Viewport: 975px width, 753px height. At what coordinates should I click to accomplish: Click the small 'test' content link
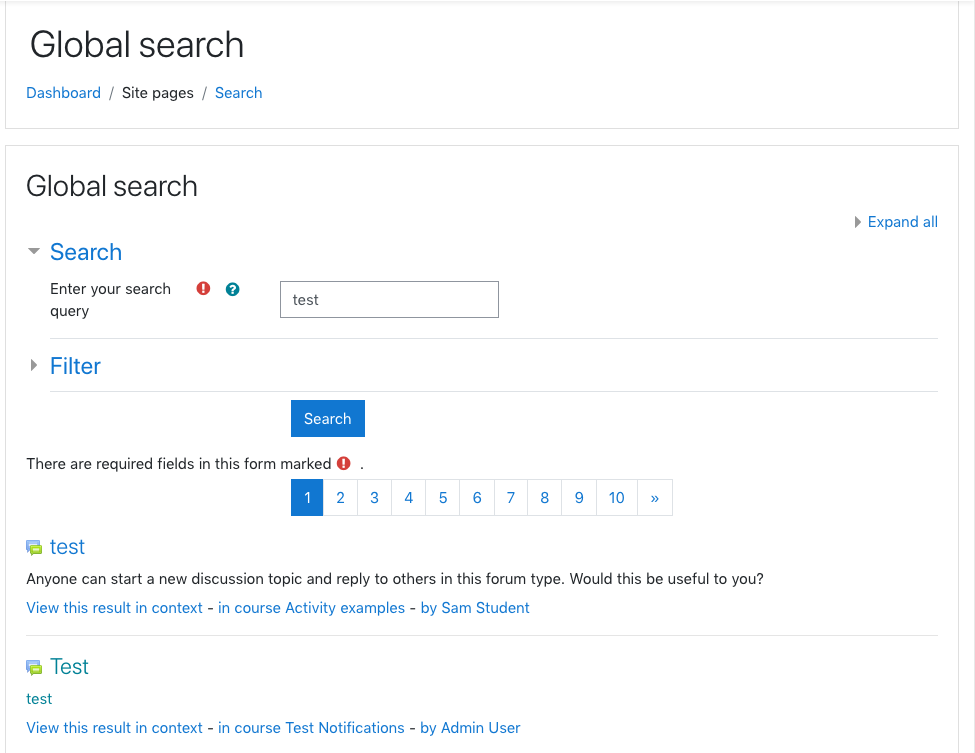point(39,699)
